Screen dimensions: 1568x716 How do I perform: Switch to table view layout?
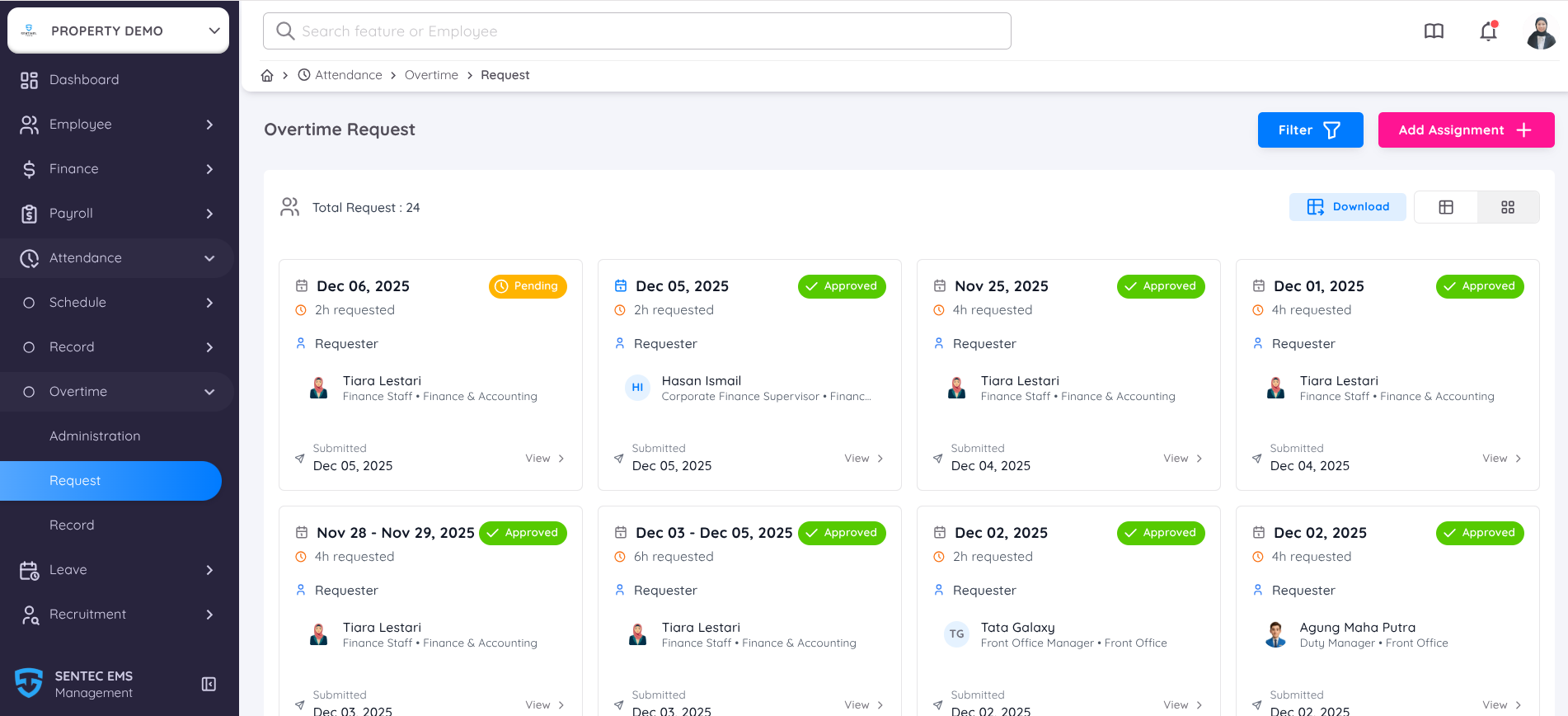[x=1446, y=207]
